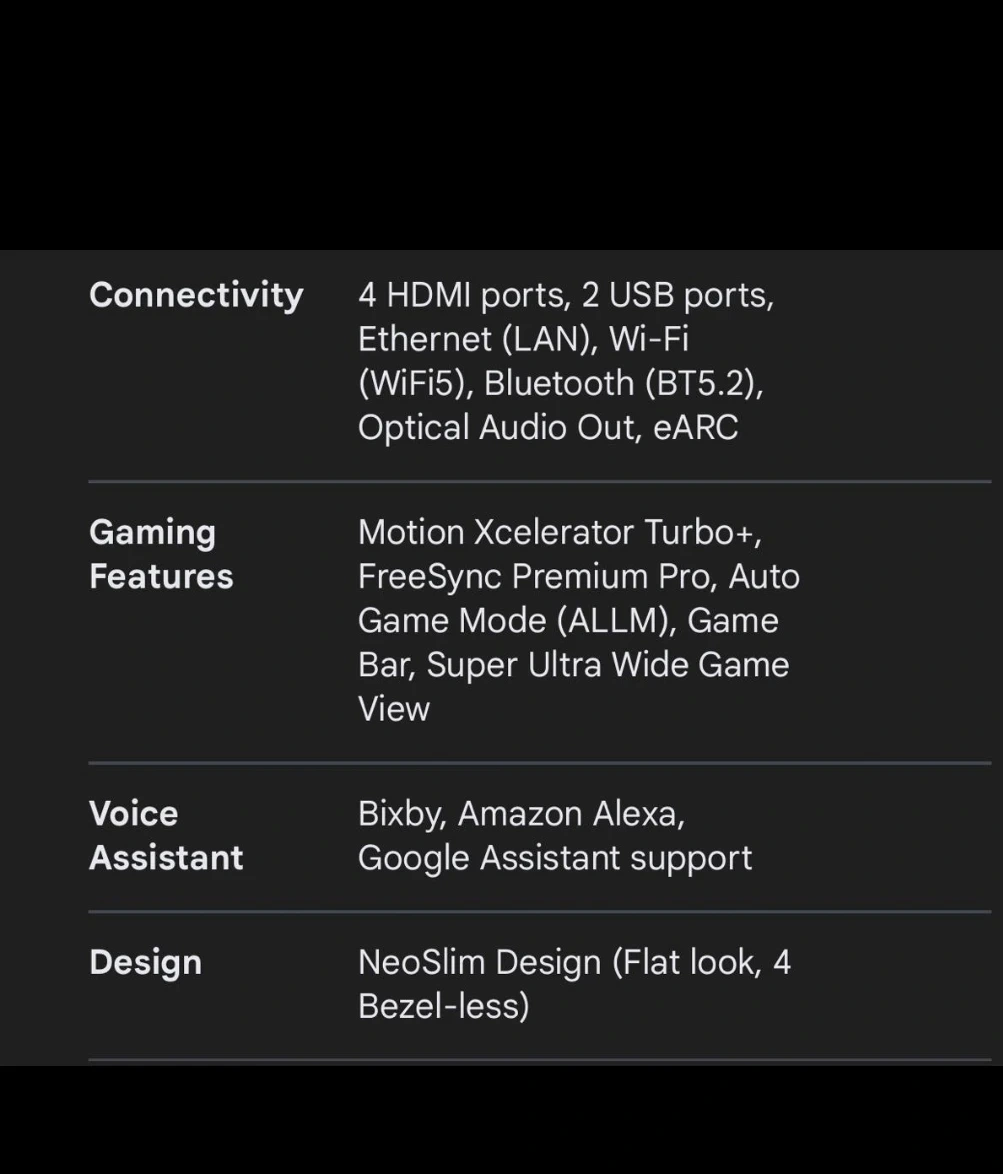Image resolution: width=1003 pixels, height=1174 pixels.
Task: Click the "Bixby" text
Action: [401, 815]
